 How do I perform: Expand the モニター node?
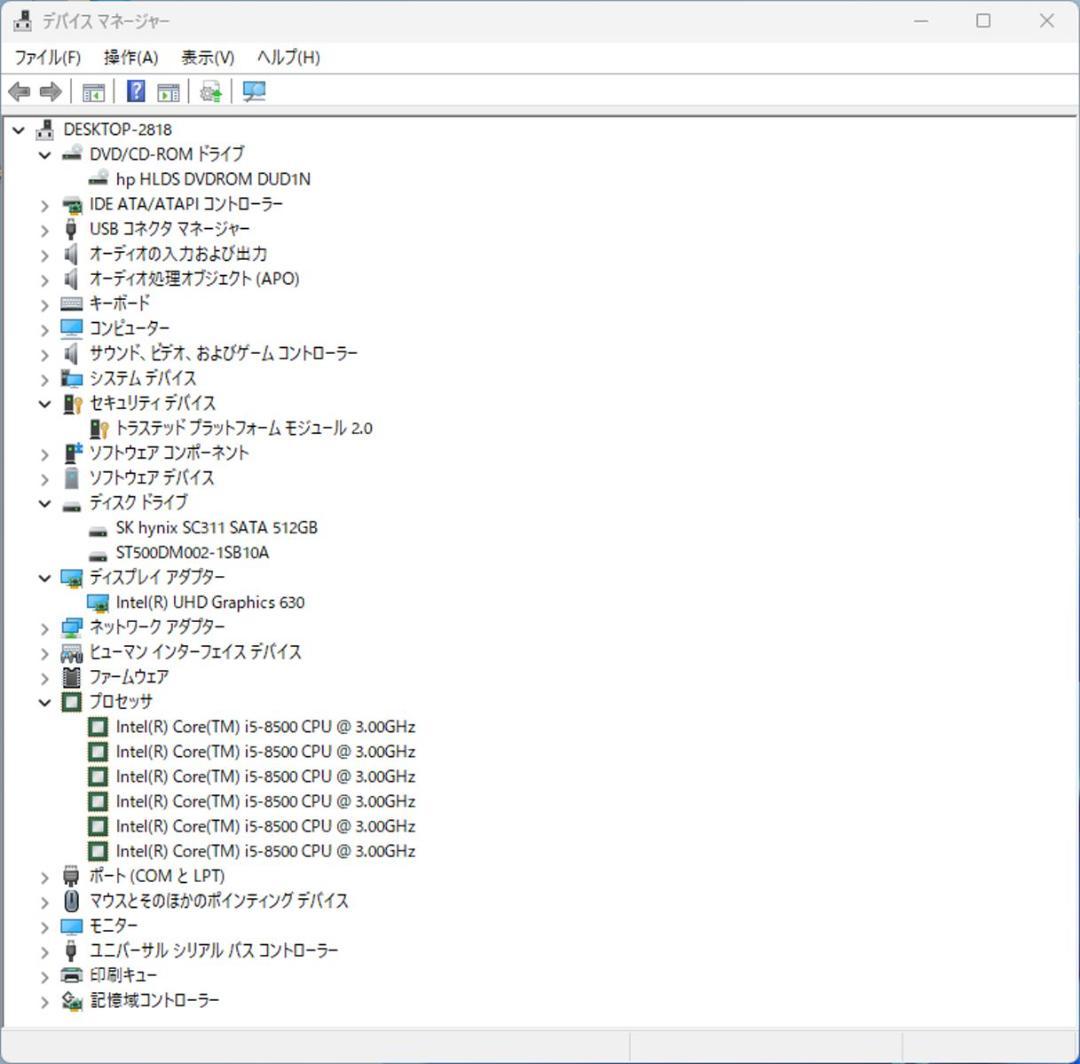45,928
